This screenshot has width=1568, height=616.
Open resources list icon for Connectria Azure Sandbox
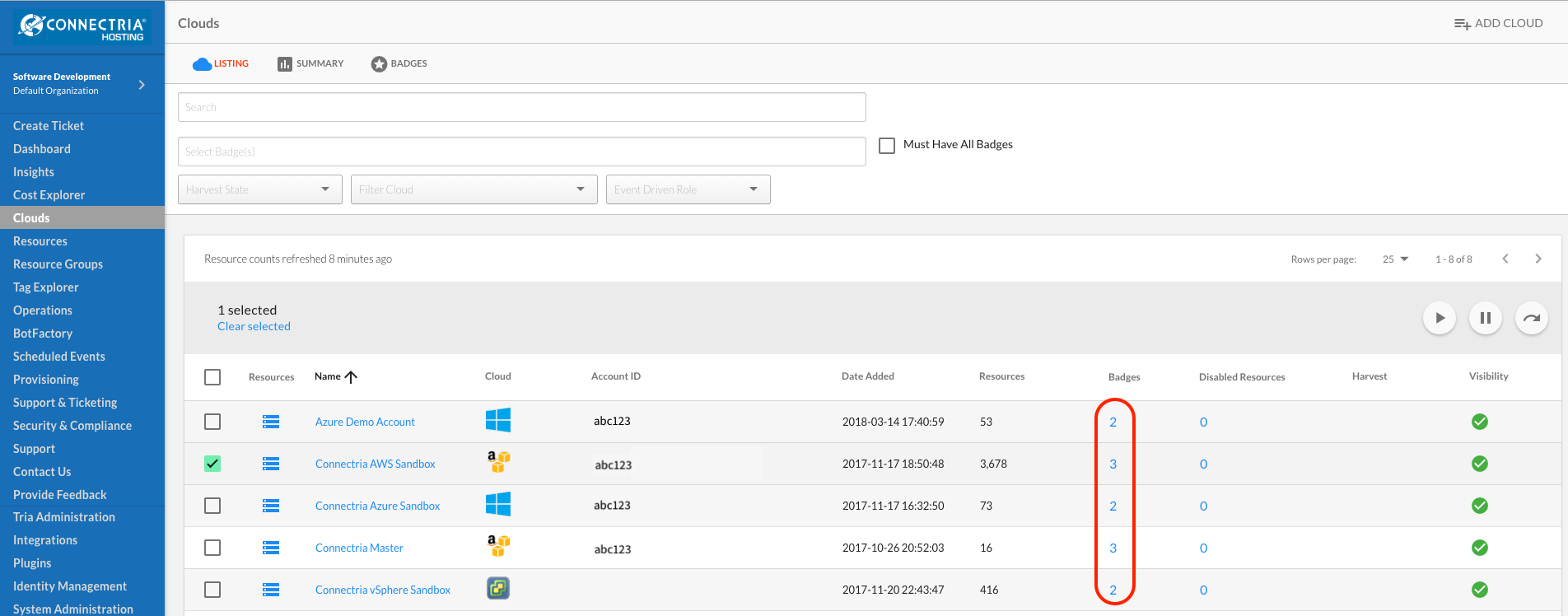(271, 506)
